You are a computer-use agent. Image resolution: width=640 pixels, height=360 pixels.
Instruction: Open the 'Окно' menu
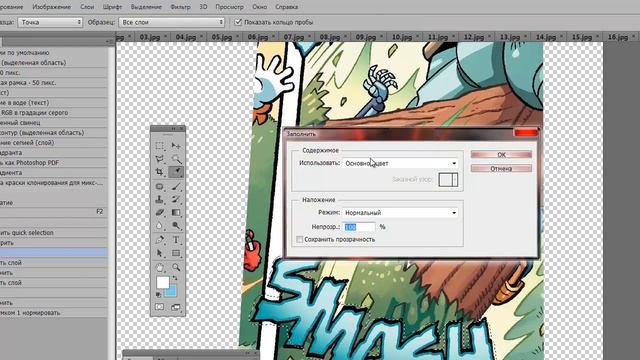pyautogui.click(x=260, y=7)
